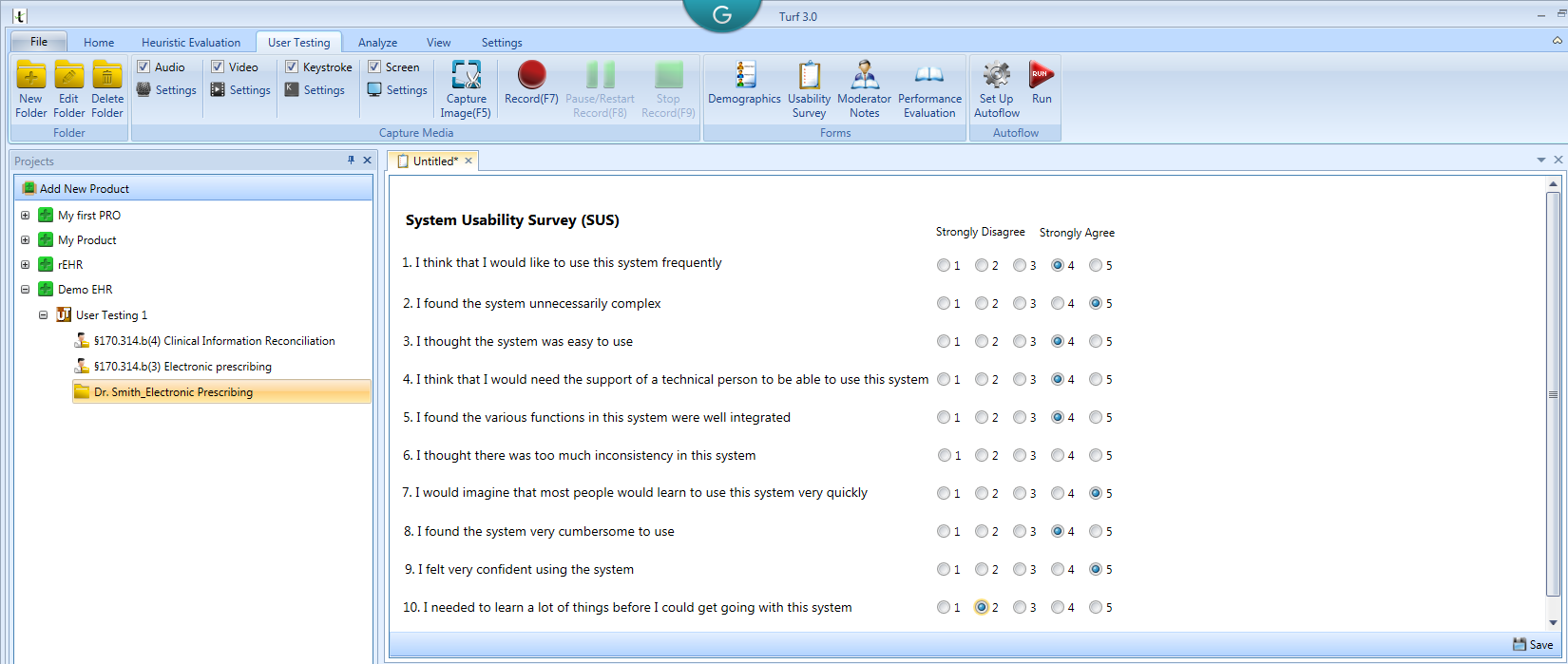Click Set Up Autoflow
Viewport: 1568px width, 664px height.
pyautogui.click(x=996, y=88)
